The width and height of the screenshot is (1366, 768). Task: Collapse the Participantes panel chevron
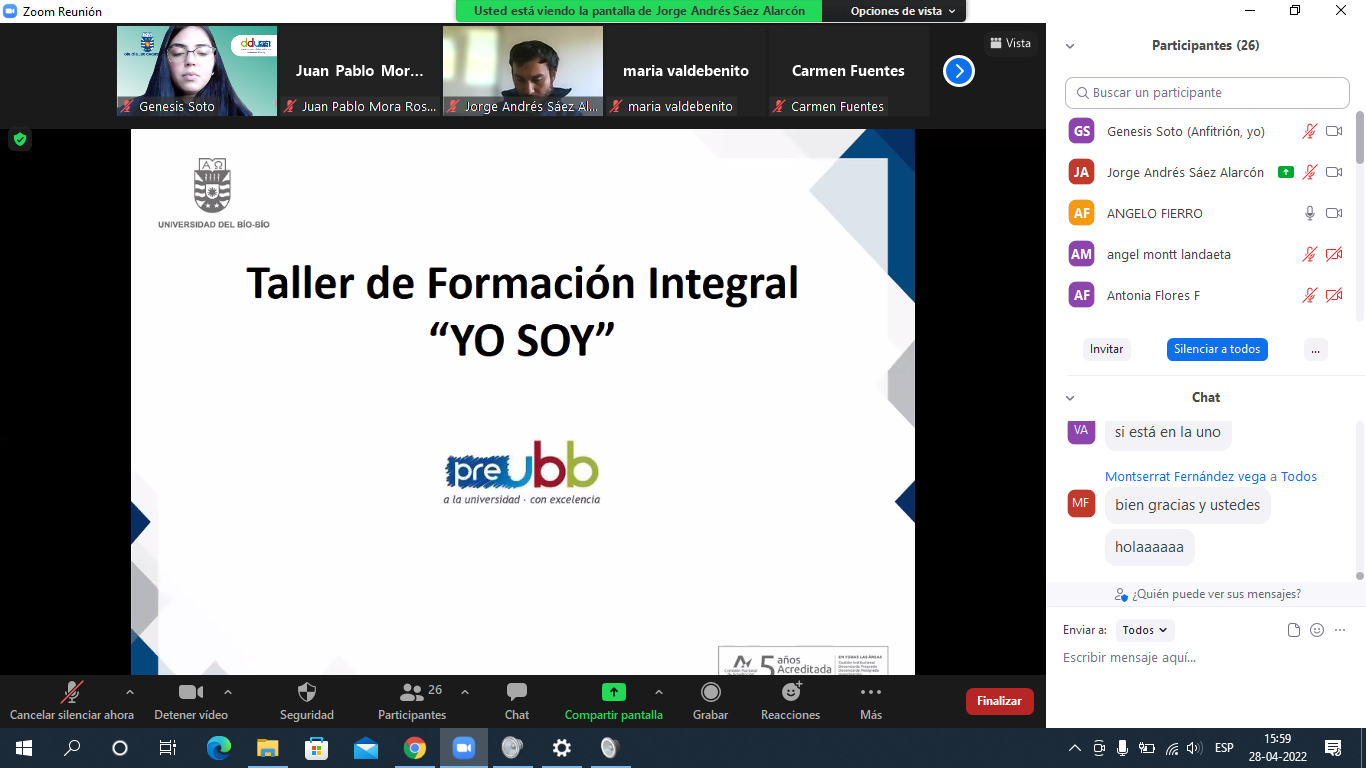tap(1070, 46)
